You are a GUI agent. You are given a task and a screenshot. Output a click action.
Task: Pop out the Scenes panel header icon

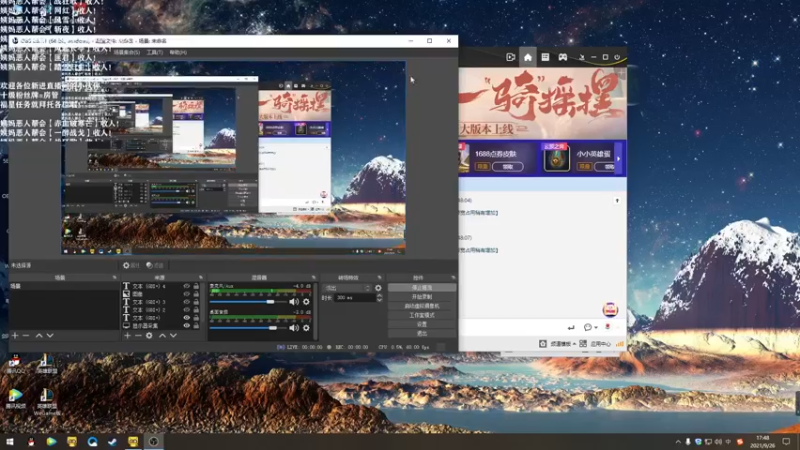coord(114,277)
